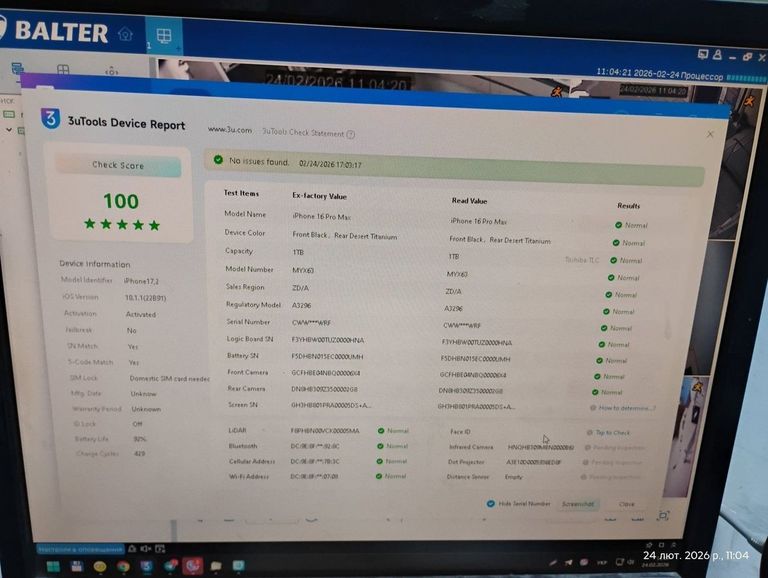768x578 pixels.
Task: Click the Check Score header button
Action: [x=118, y=165]
